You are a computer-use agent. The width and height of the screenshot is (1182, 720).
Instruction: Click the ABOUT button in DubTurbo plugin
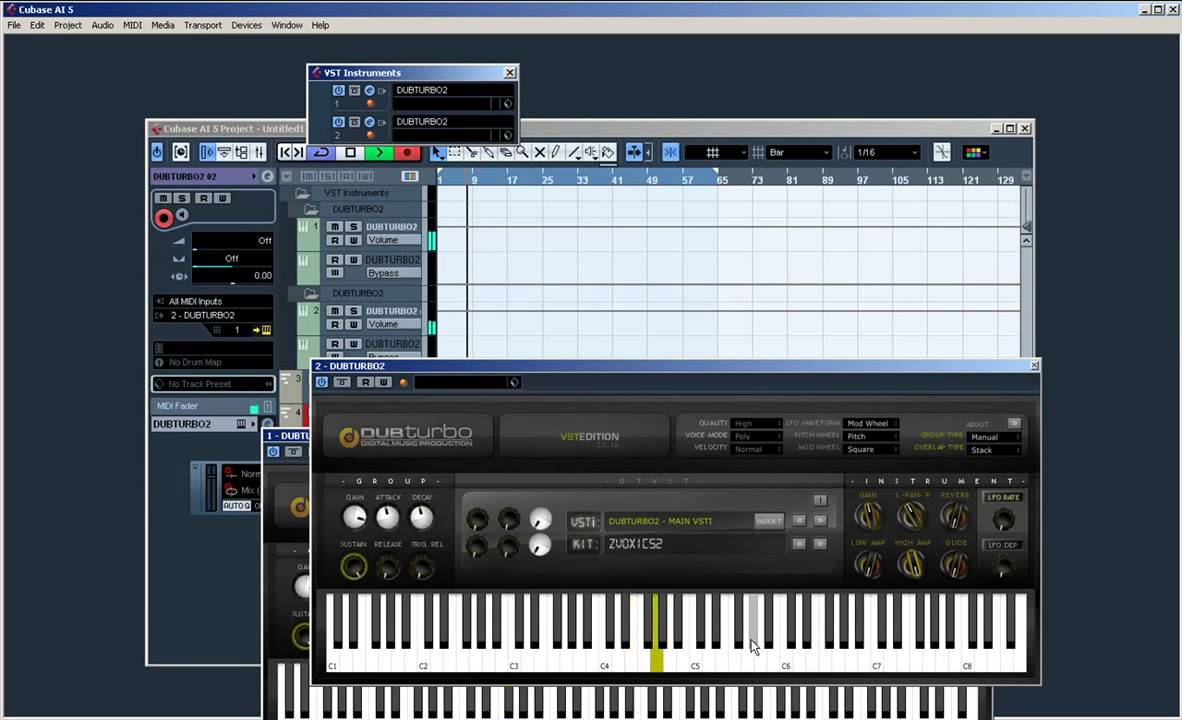click(x=1014, y=424)
